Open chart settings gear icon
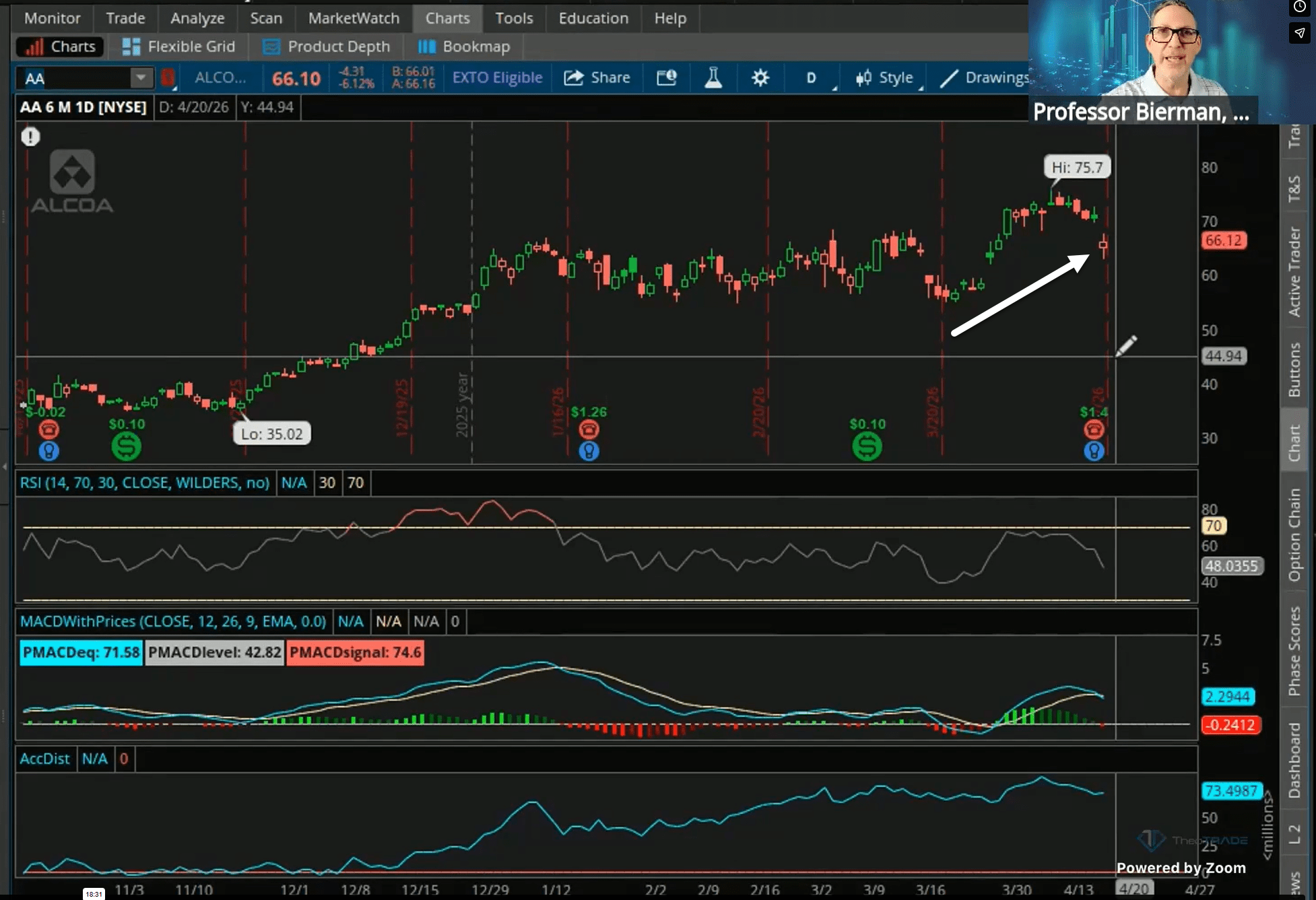The height and width of the screenshot is (900, 1316). [x=760, y=78]
